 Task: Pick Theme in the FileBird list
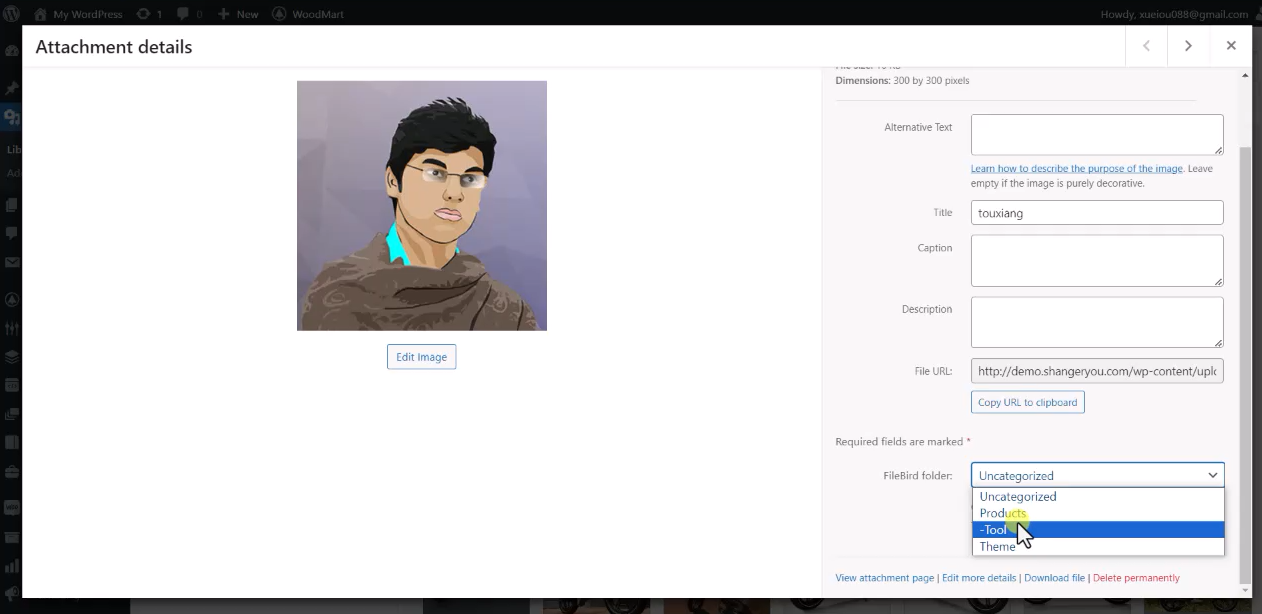click(997, 547)
